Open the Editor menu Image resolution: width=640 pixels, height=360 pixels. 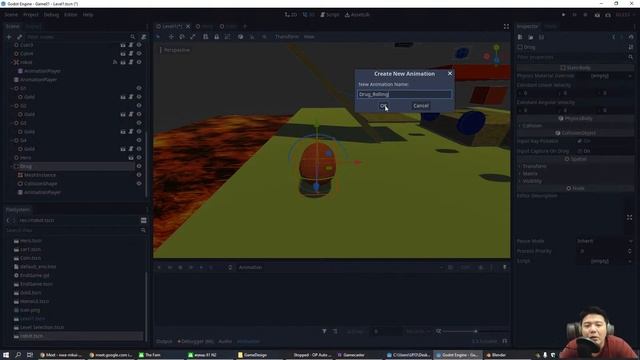(x=71, y=15)
